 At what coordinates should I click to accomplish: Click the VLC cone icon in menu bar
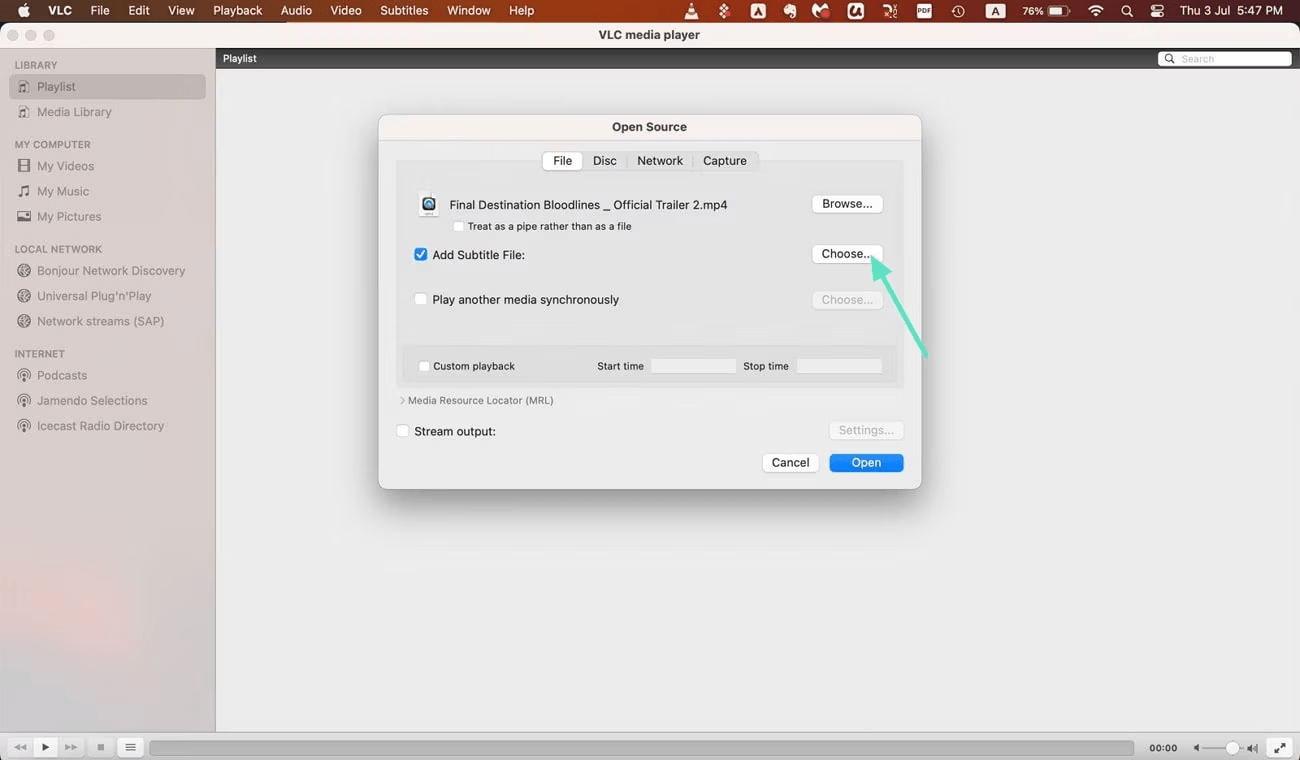pos(691,11)
